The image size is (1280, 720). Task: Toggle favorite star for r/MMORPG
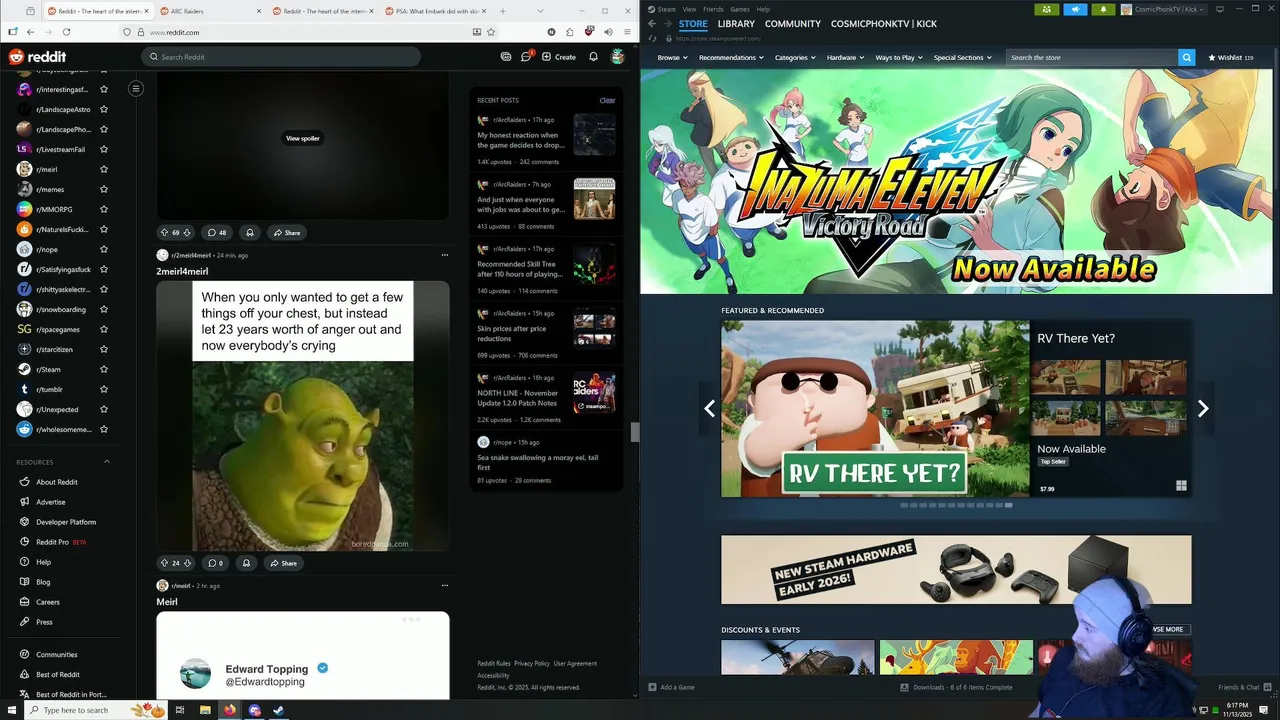pyautogui.click(x=104, y=209)
